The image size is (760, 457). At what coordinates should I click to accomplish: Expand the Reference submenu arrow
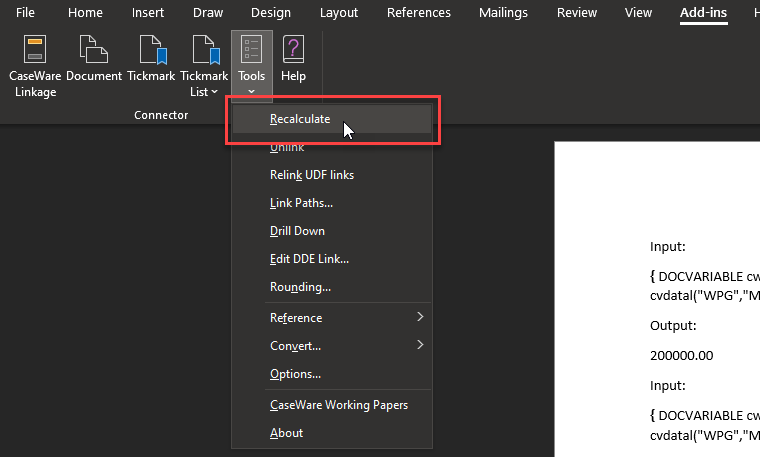click(x=420, y=317)
